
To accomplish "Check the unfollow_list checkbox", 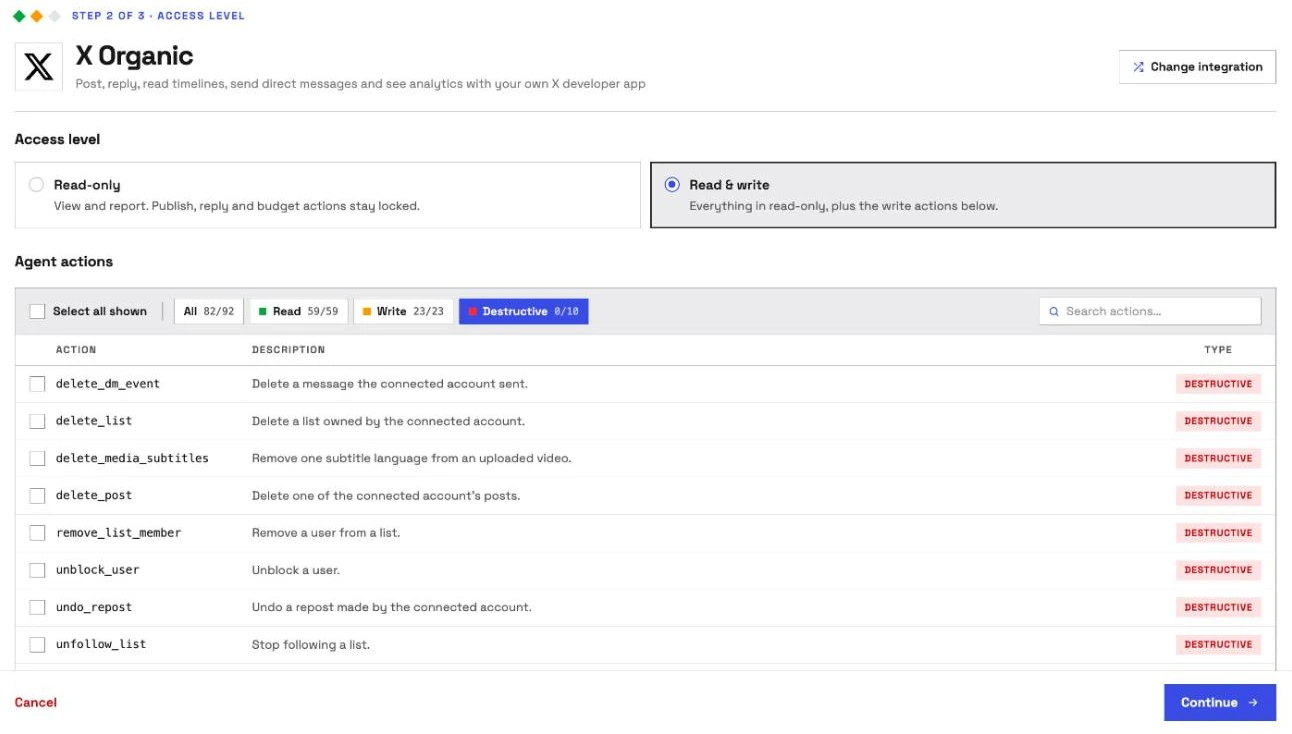I will click(37, 645).
